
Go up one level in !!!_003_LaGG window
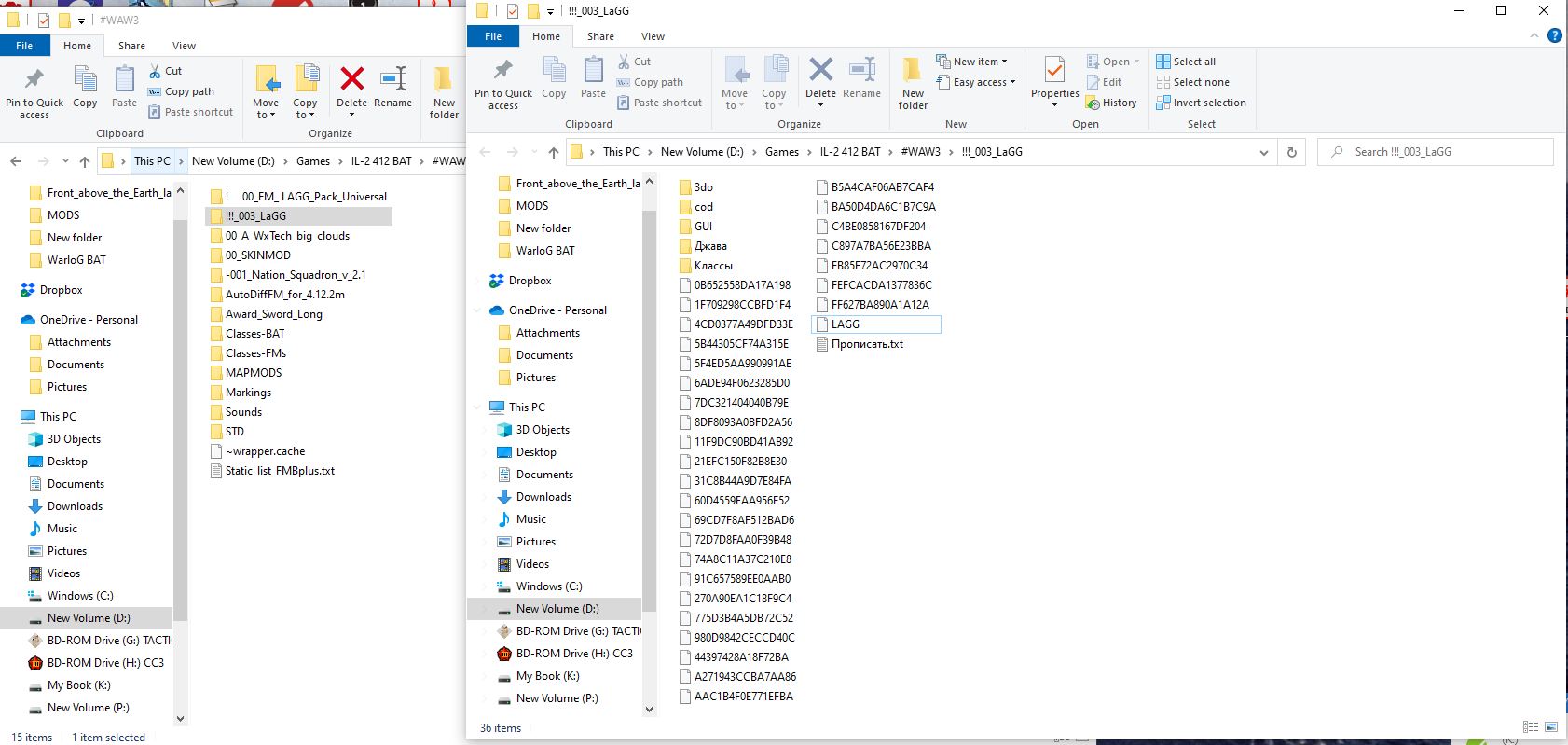coord(554,152)
